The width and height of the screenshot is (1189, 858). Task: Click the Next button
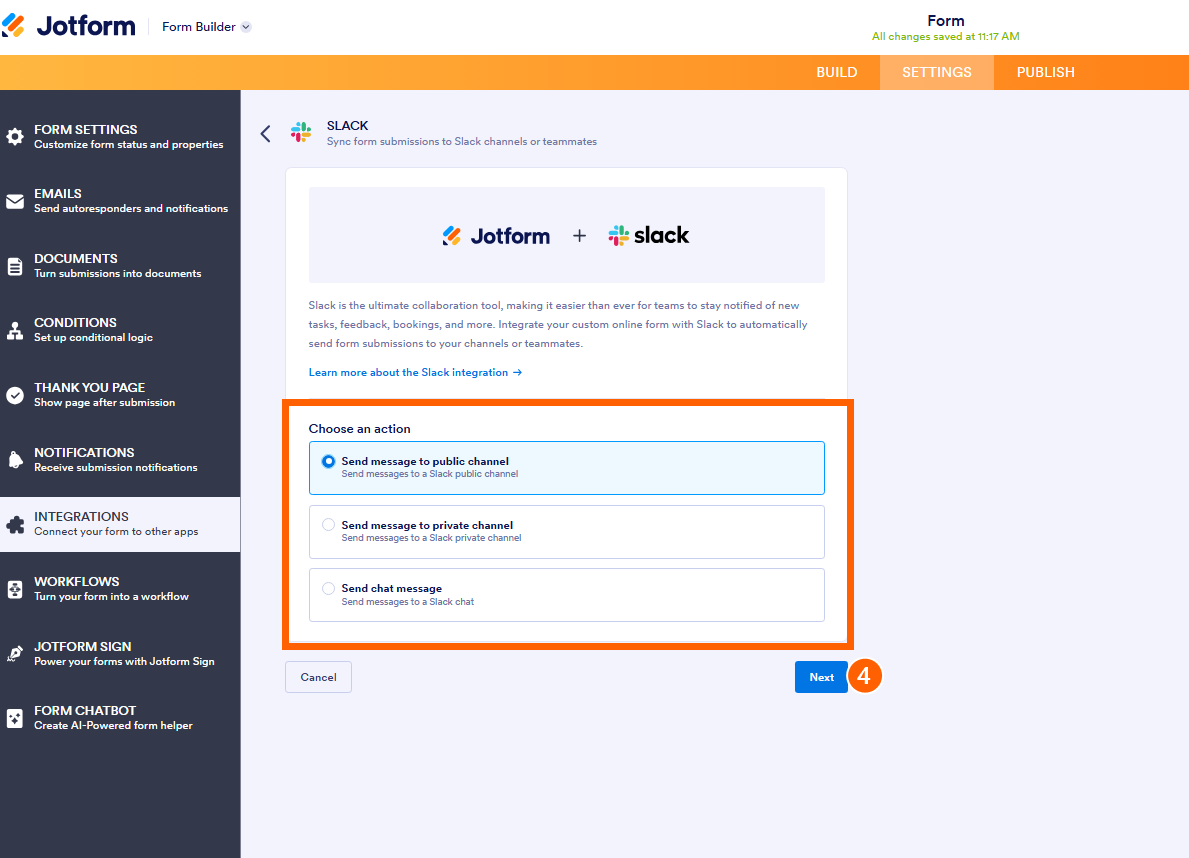click(x=821, y=676)
